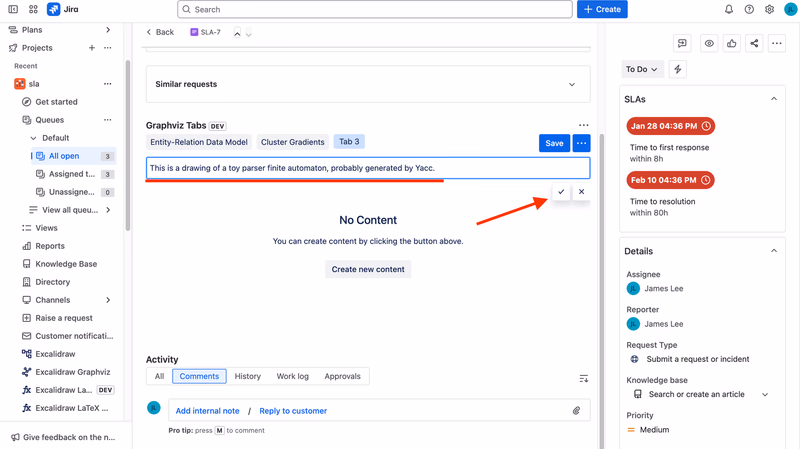
Task: Click Give feedback on the new navigation
Action: pyautogui.click(x=63, y=437)
